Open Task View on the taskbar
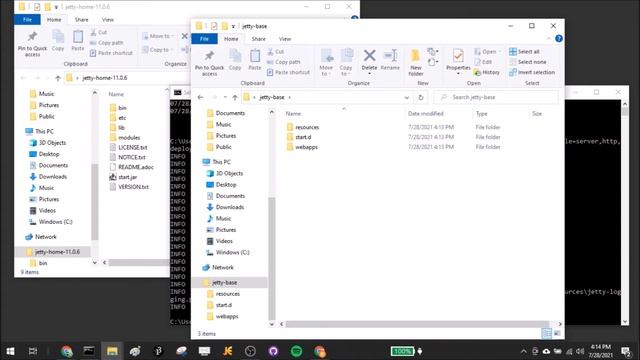This screenshot has height=360, width=640. [33, 351]
